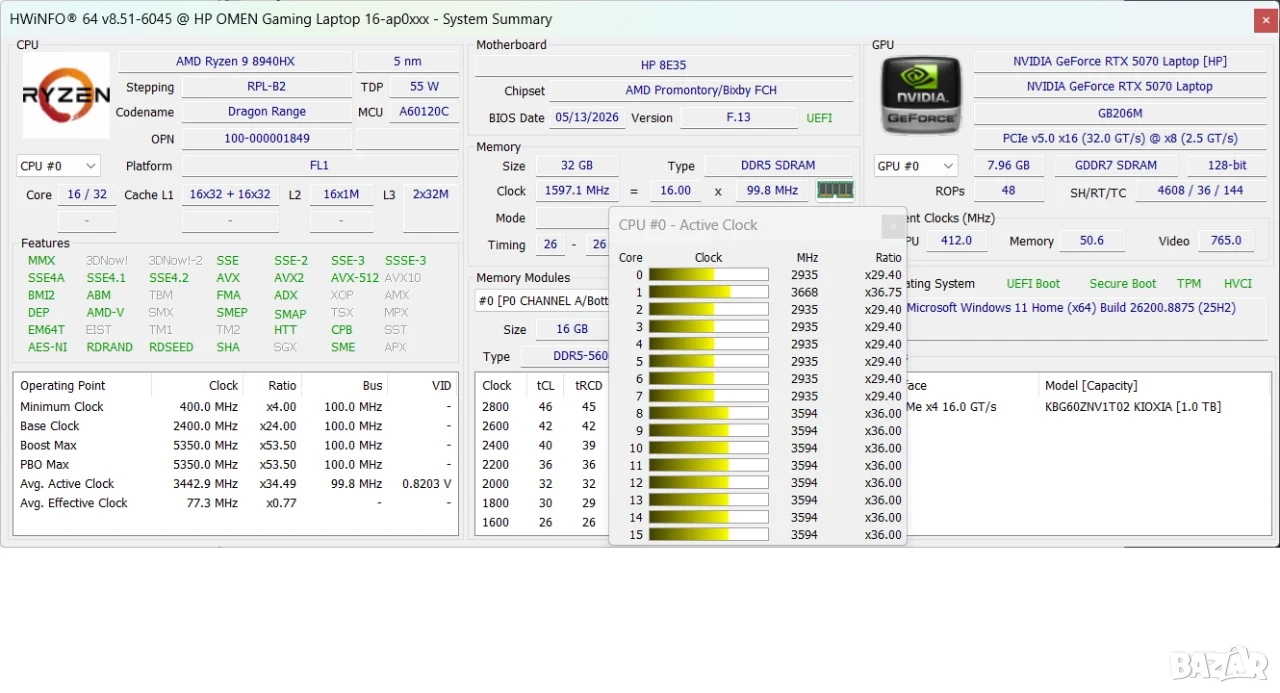Click the AES-NI feature label
1280x693 pixels.
[48, 347]
